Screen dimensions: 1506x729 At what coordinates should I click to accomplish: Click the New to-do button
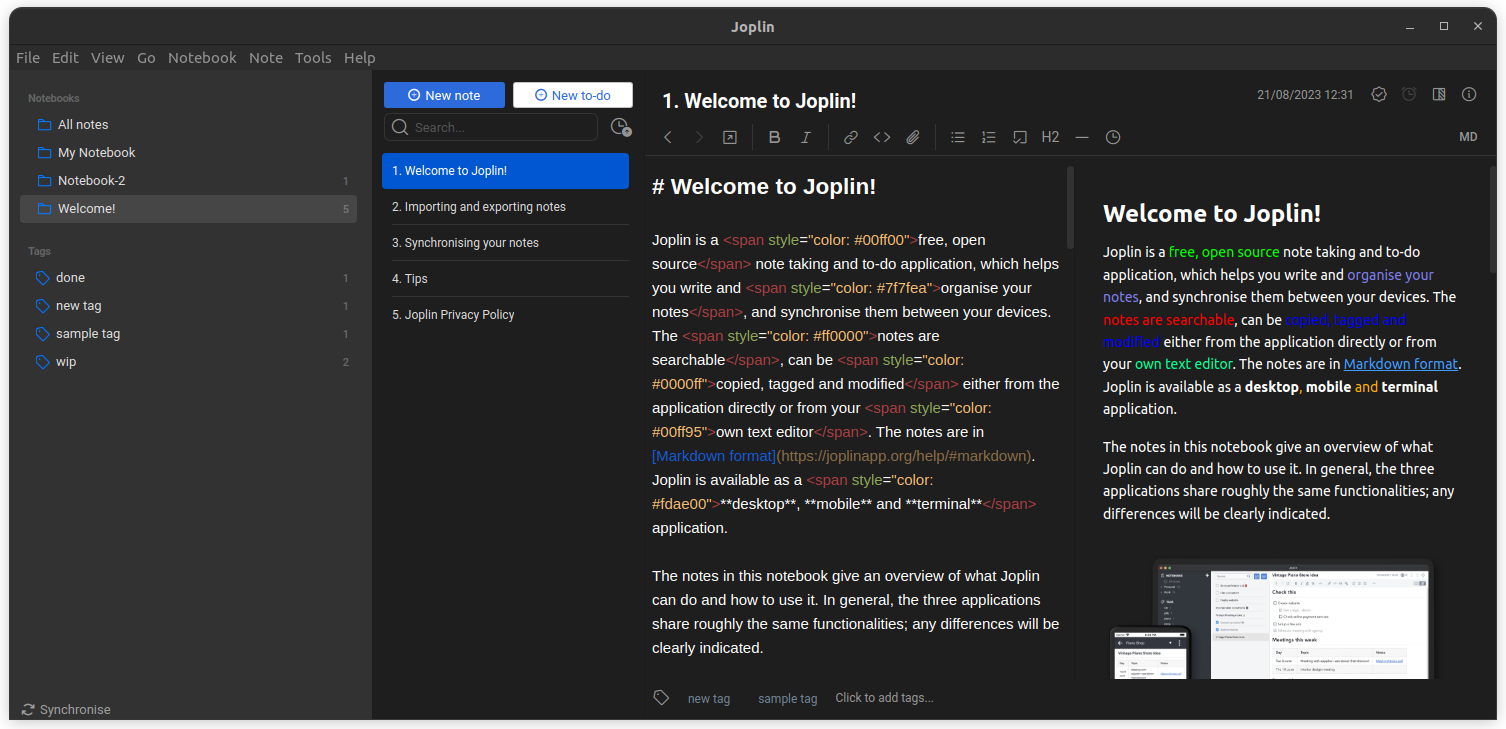(x=573, y=95)
